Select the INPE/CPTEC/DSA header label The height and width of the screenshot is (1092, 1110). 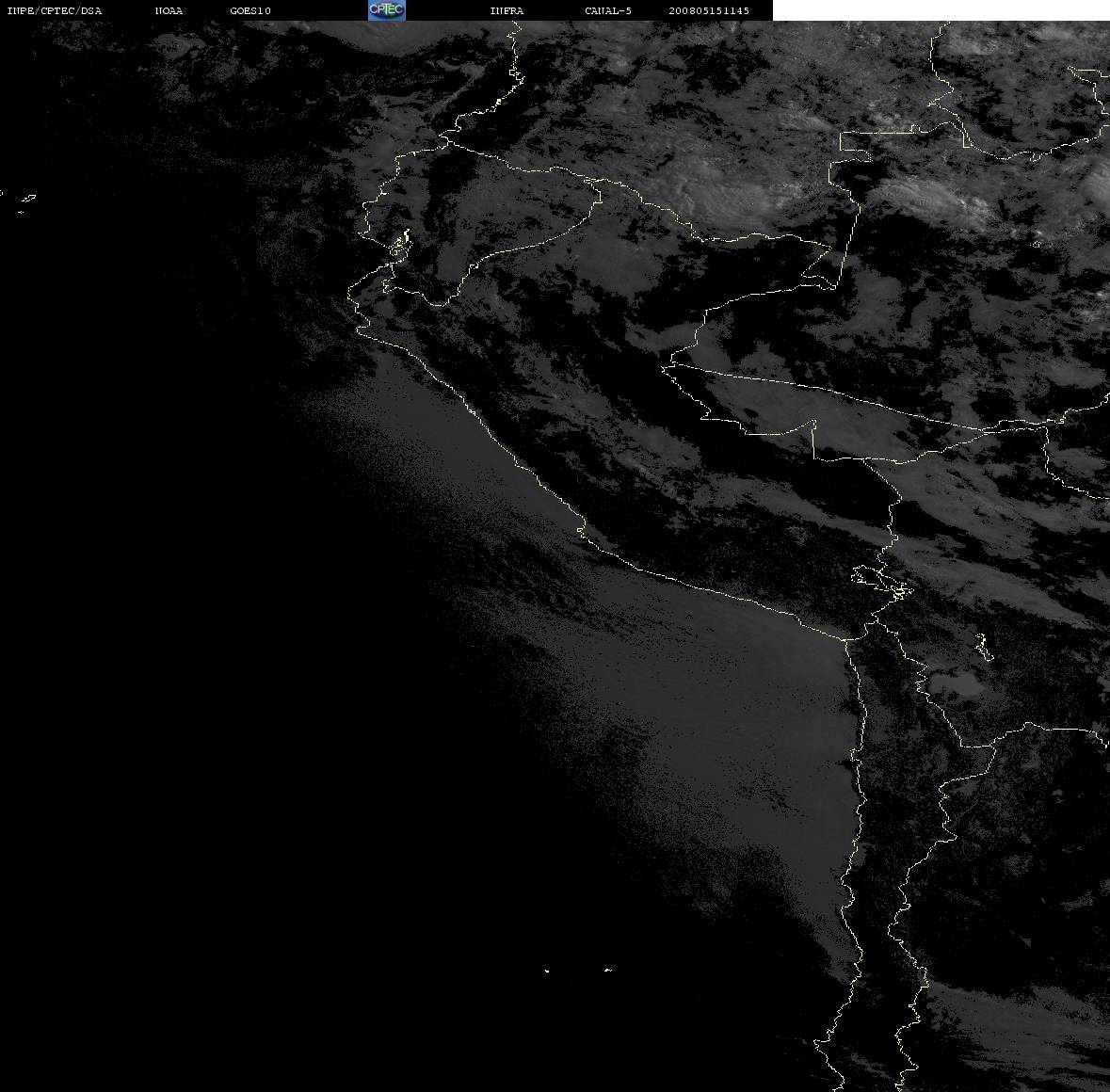pyautogui.click(x=54, y=10)
